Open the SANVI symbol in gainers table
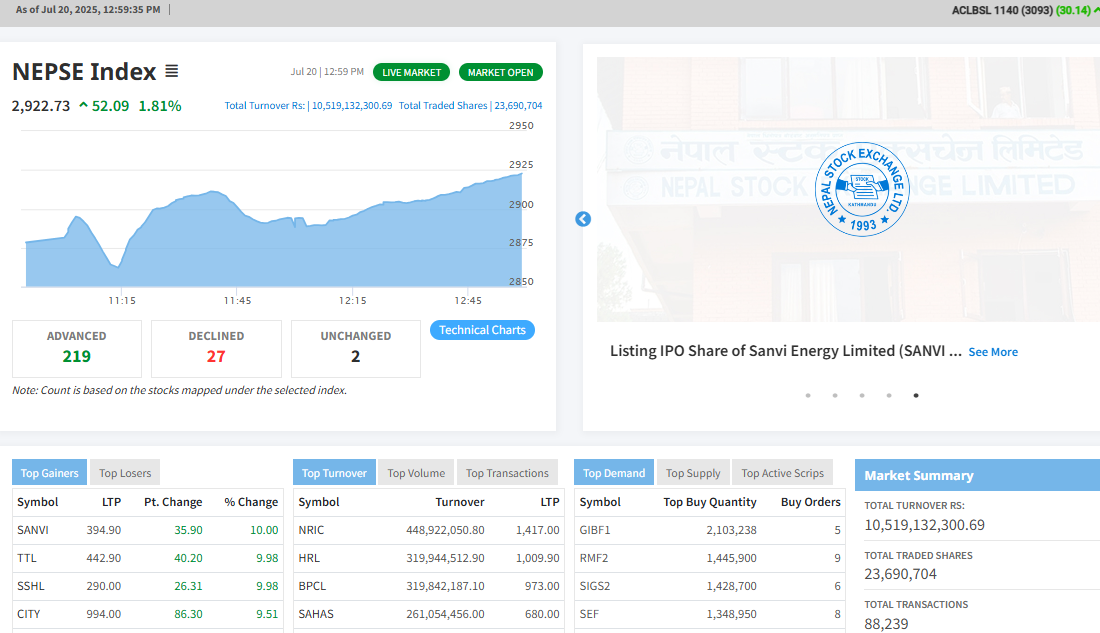The height and width of the screenshot is (633, 1100). 33,530
